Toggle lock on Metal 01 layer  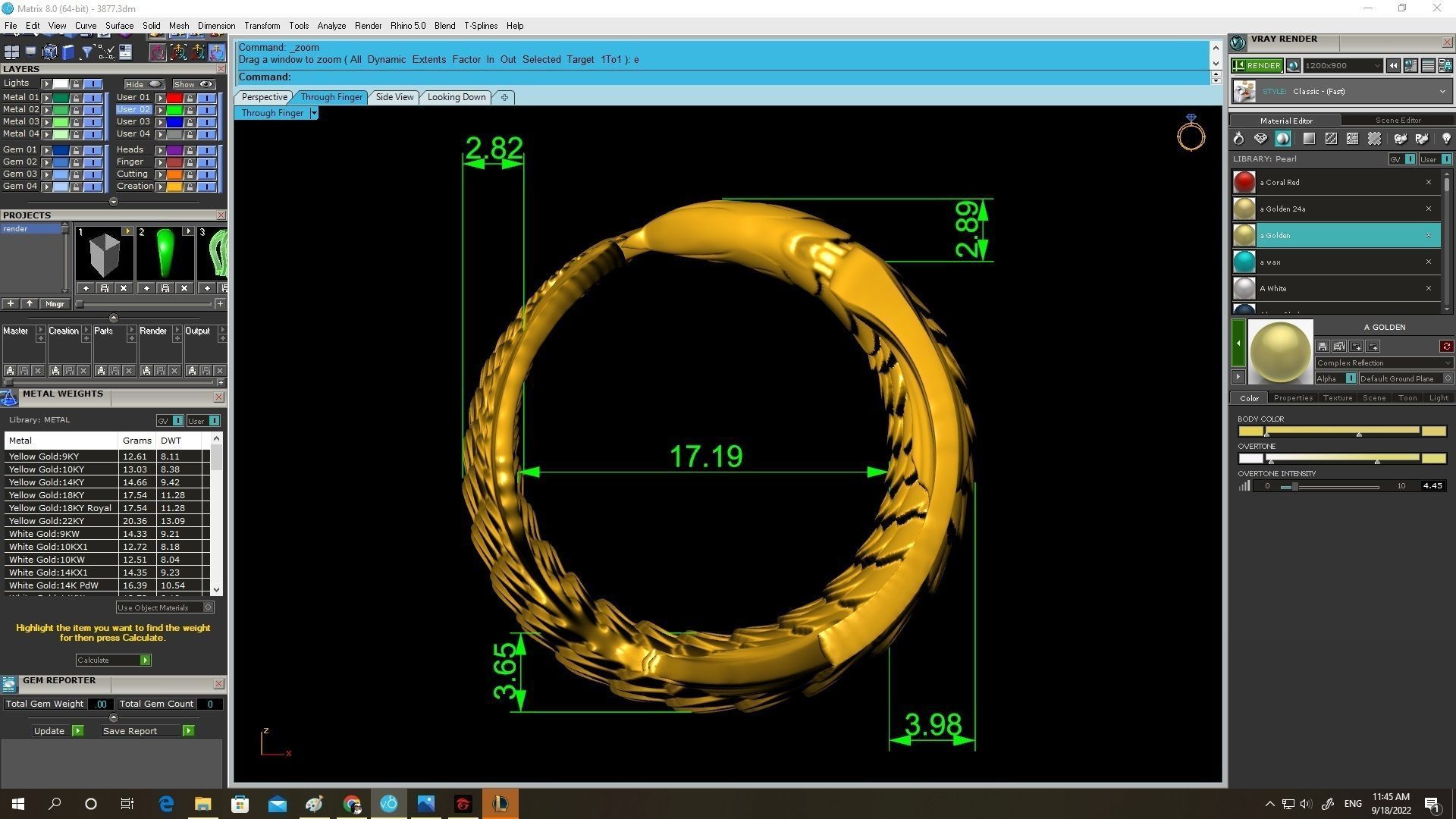click(x=76, y=98)
